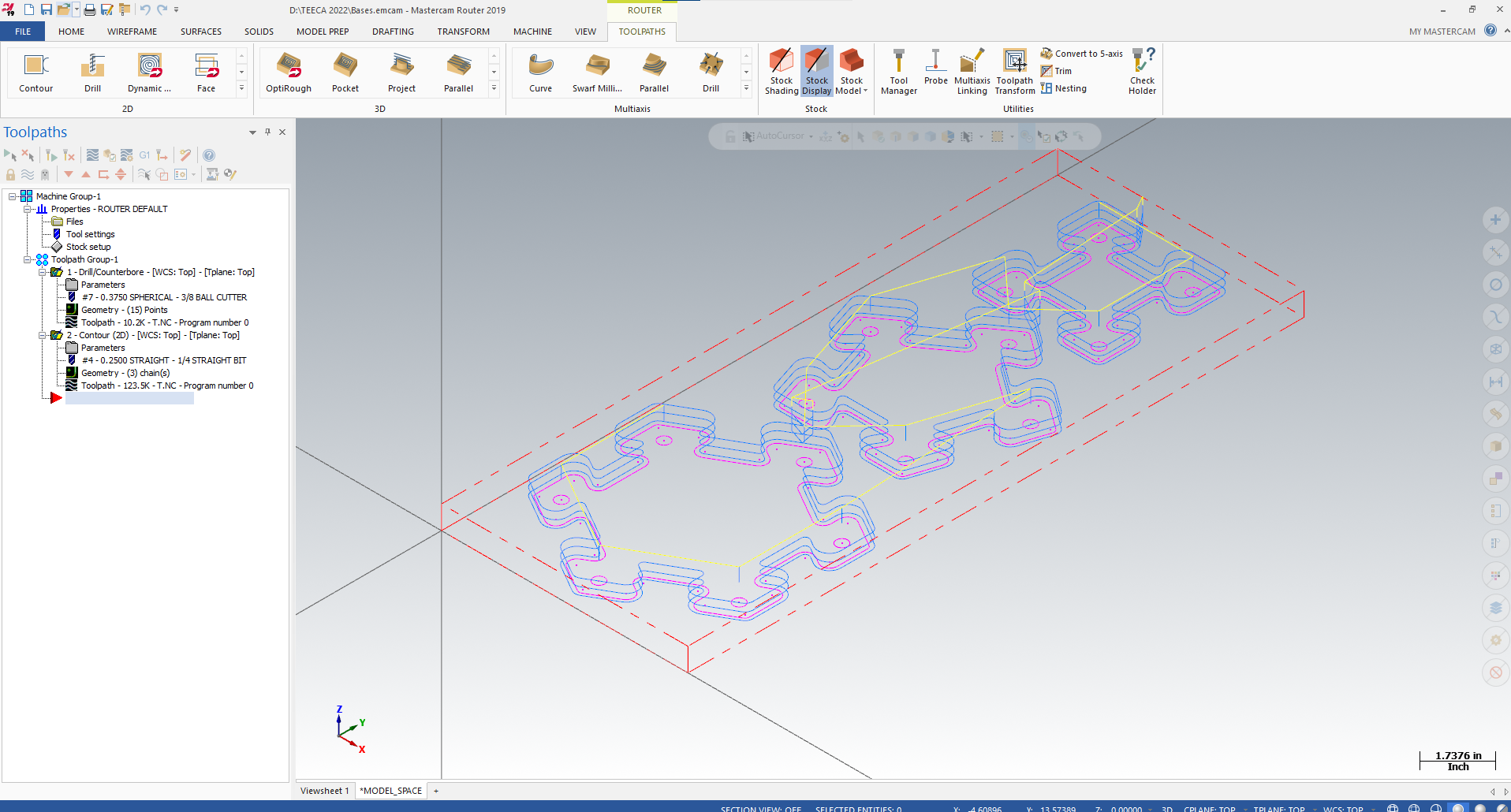Viewport: 1511px width, 812px height.
Task: Select the Curve multiaxis toolpath
Action: click(539, 71)
